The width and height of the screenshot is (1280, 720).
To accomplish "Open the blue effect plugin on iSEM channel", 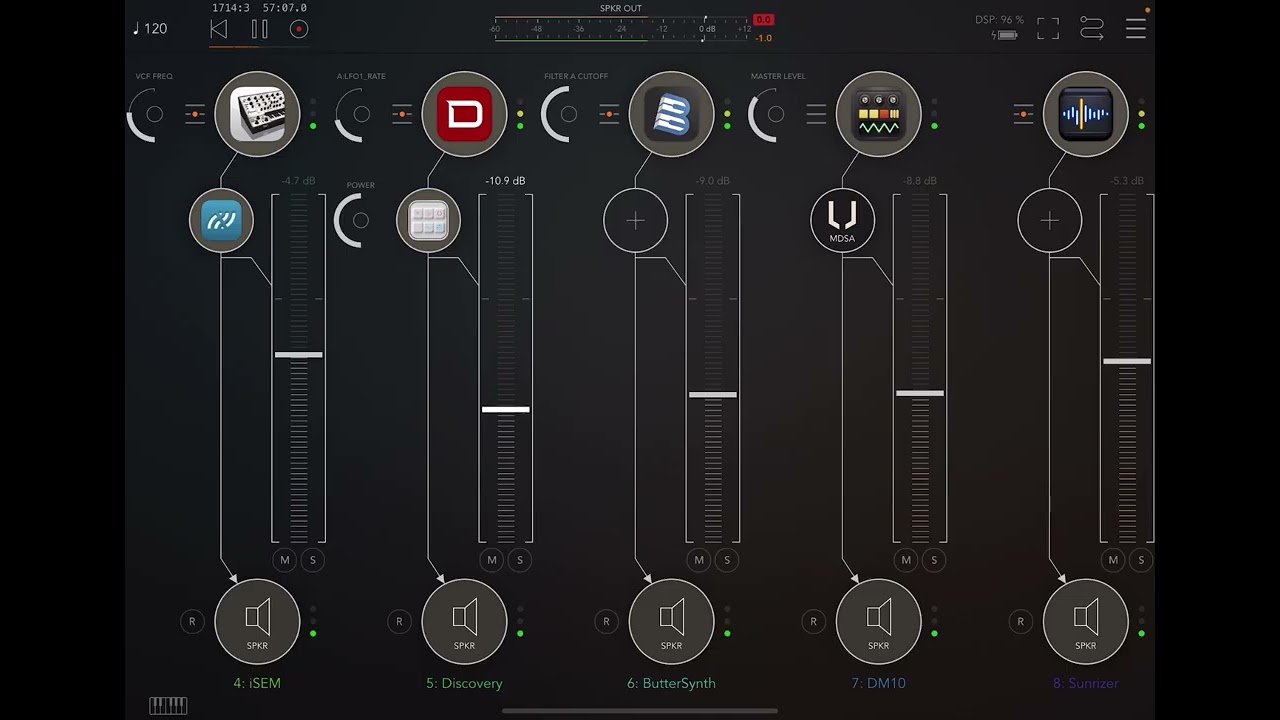I will [221, 221].
